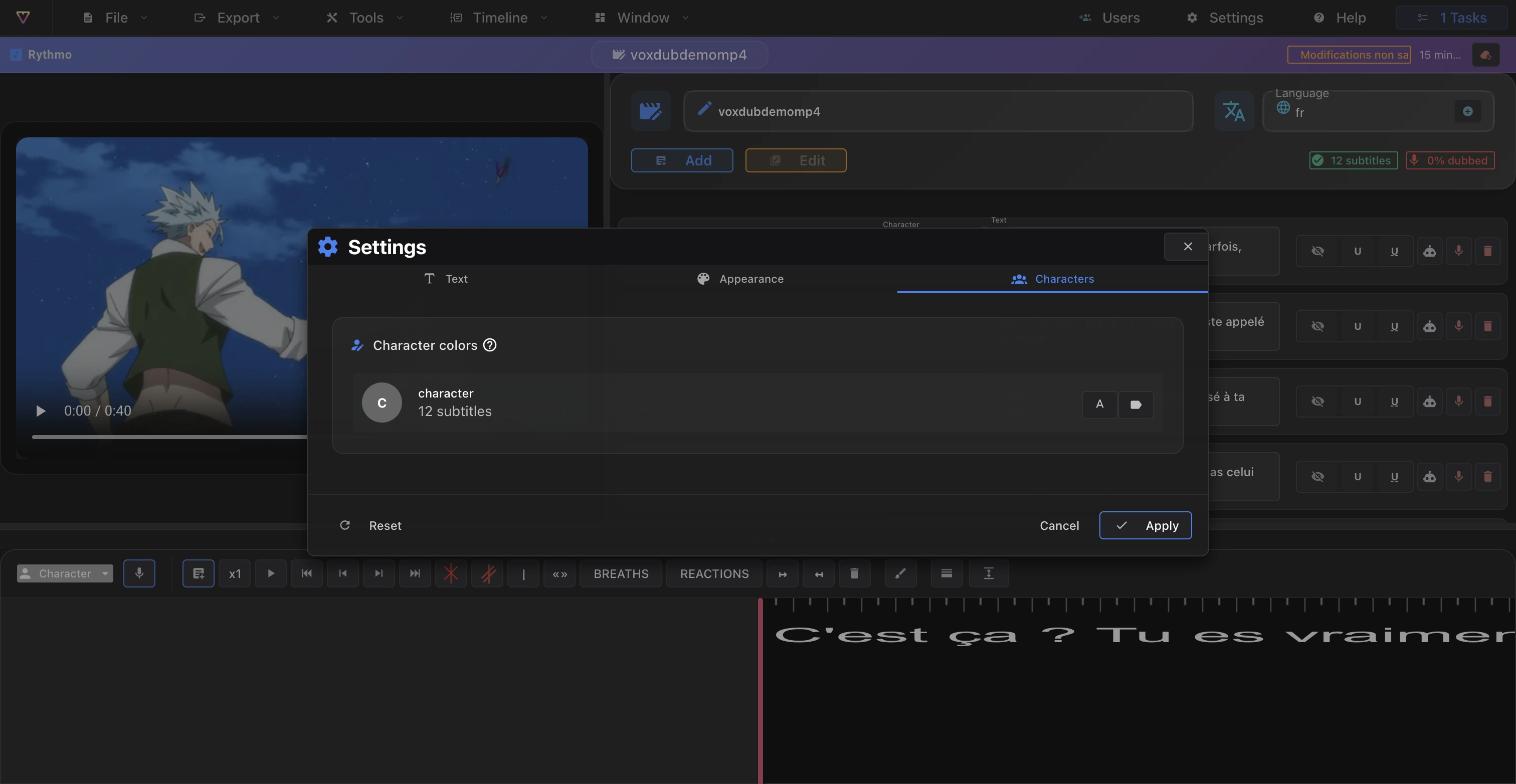Viewport: 1516px width, 784px height.
Task: Toggle visibility of the 'te appelé' subtitle row
Action: tap(1317, 326)
